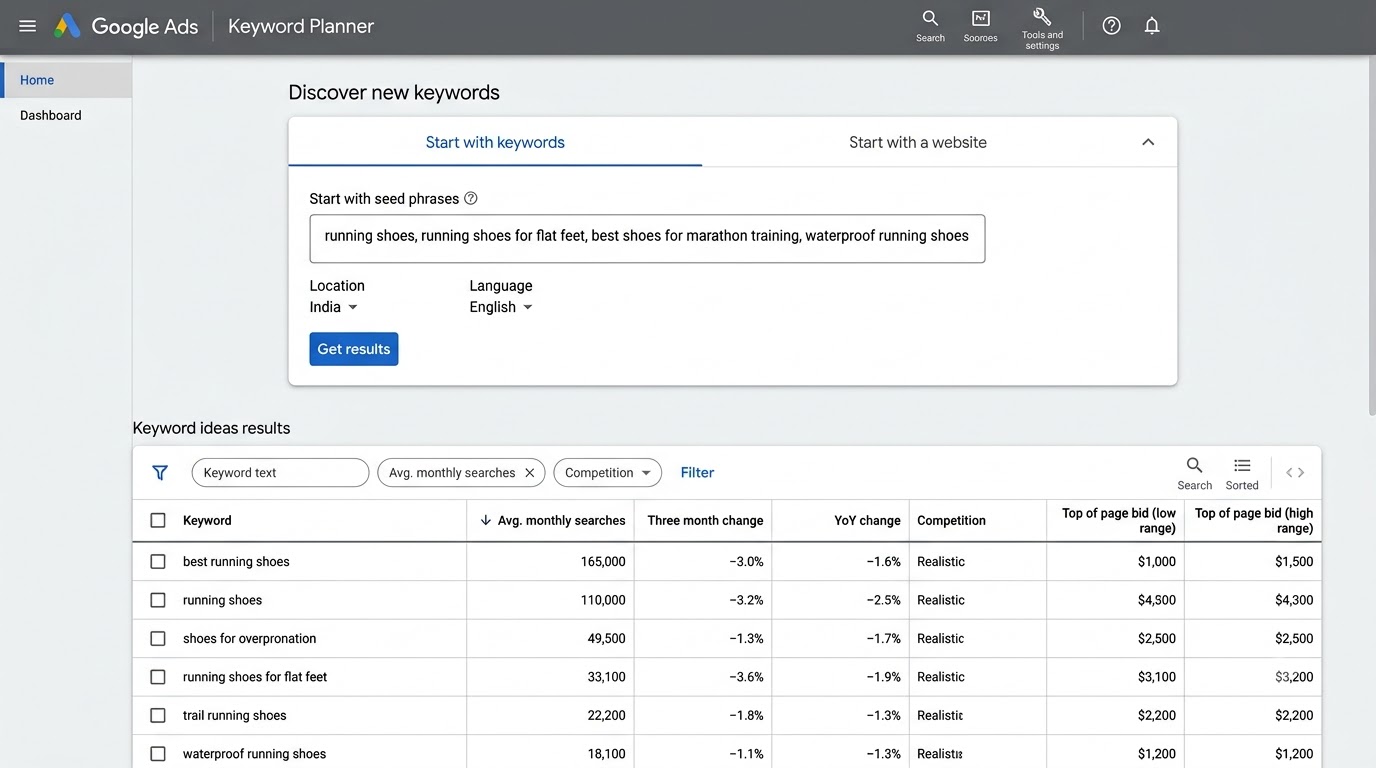Open Search in the top bar

point(930,26)
